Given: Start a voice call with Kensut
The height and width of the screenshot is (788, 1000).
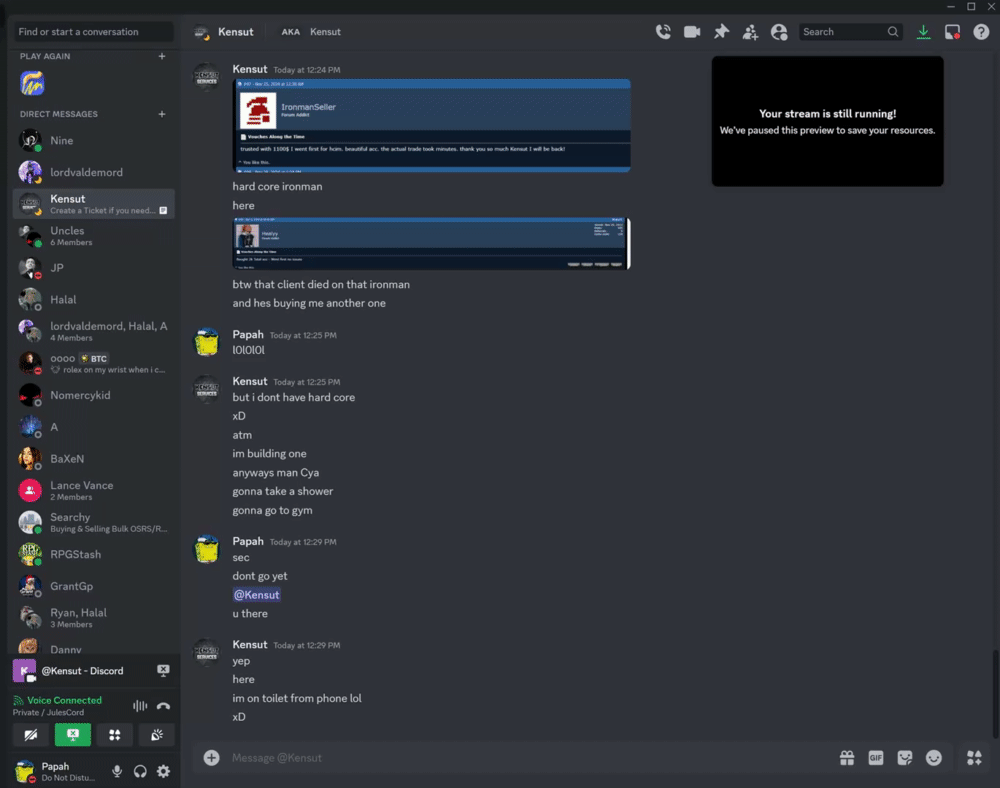Looking at the screenshot, I should click(x=663, y=32).
